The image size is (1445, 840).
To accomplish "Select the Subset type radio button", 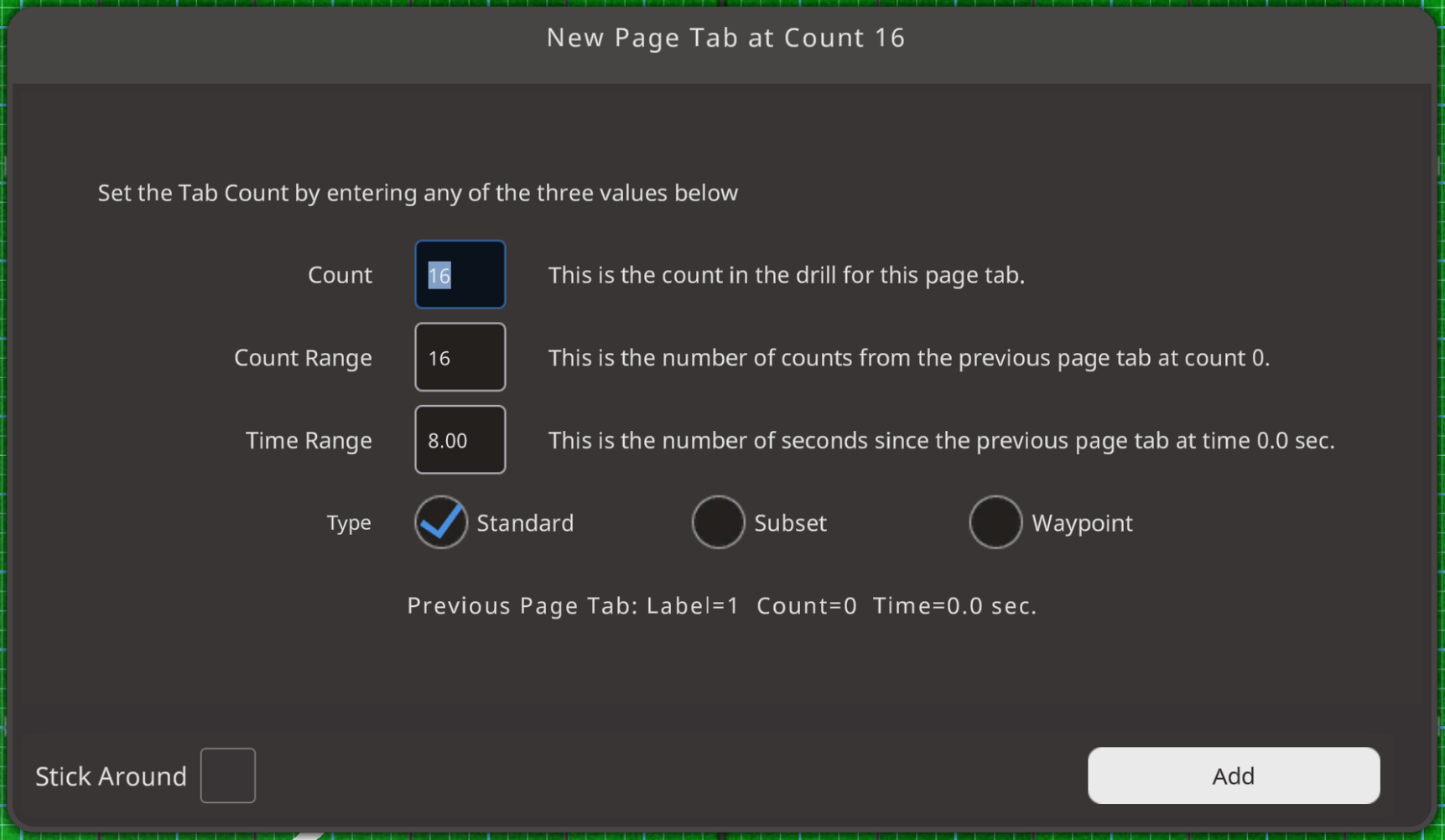I will [x=718, y=522].
